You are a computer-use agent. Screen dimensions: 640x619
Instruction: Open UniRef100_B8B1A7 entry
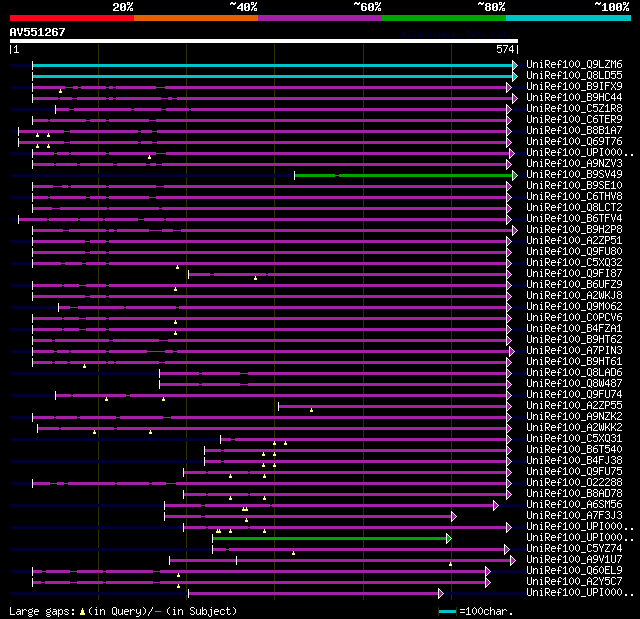[574, 131]
